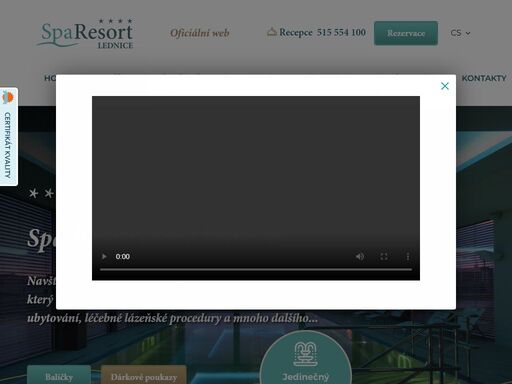Open the Certifikát kvality side tab
Image resolution: width=512 pixels, height=384 pixels.
pos(8,137)
